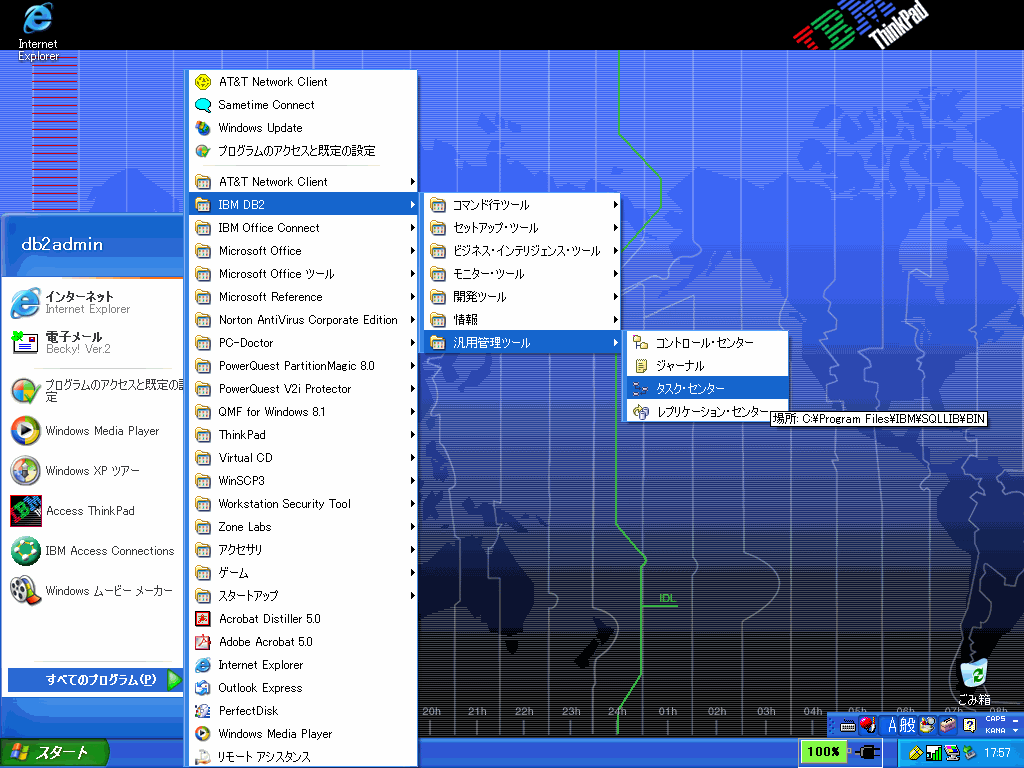Open PC-Doctor program folder

pyautogui.click(x=303, y=343)
